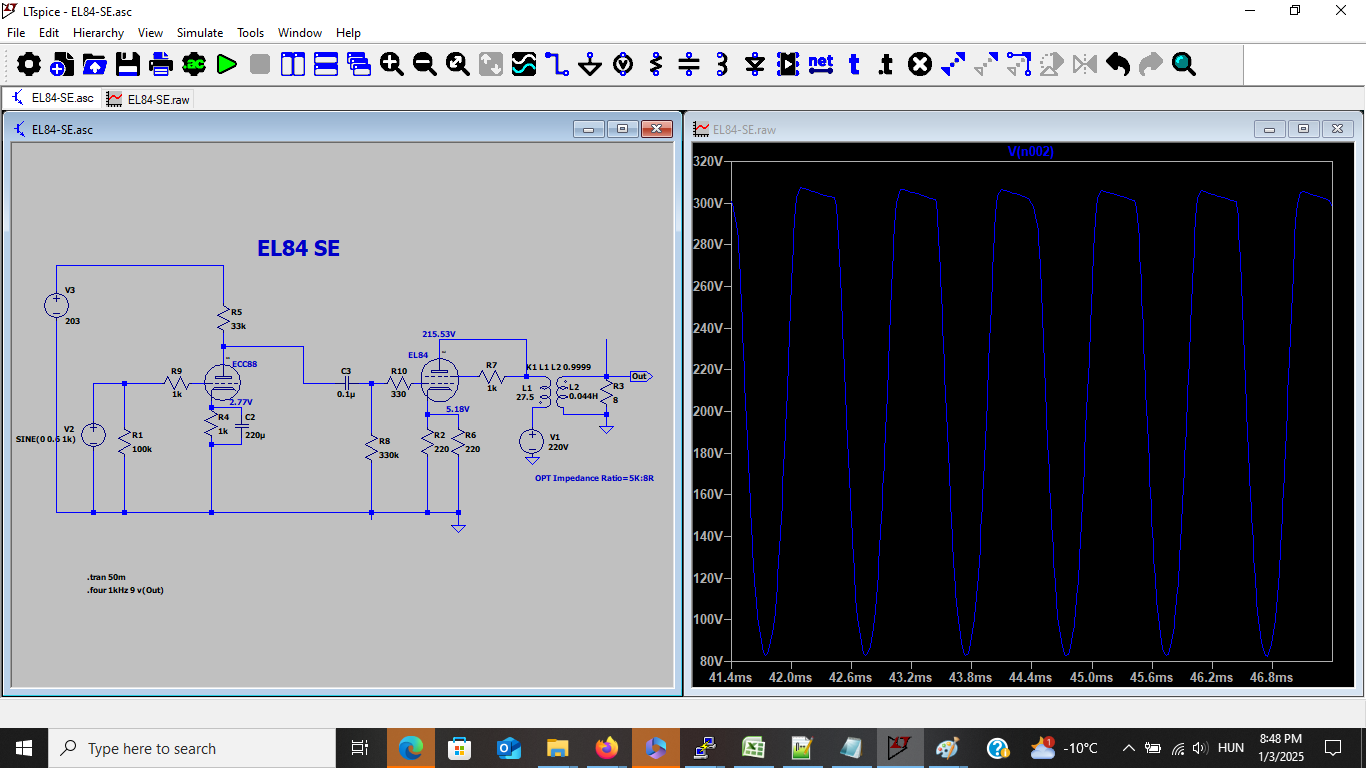
Task: Select the Draw Wire tool
Action: 557,64
